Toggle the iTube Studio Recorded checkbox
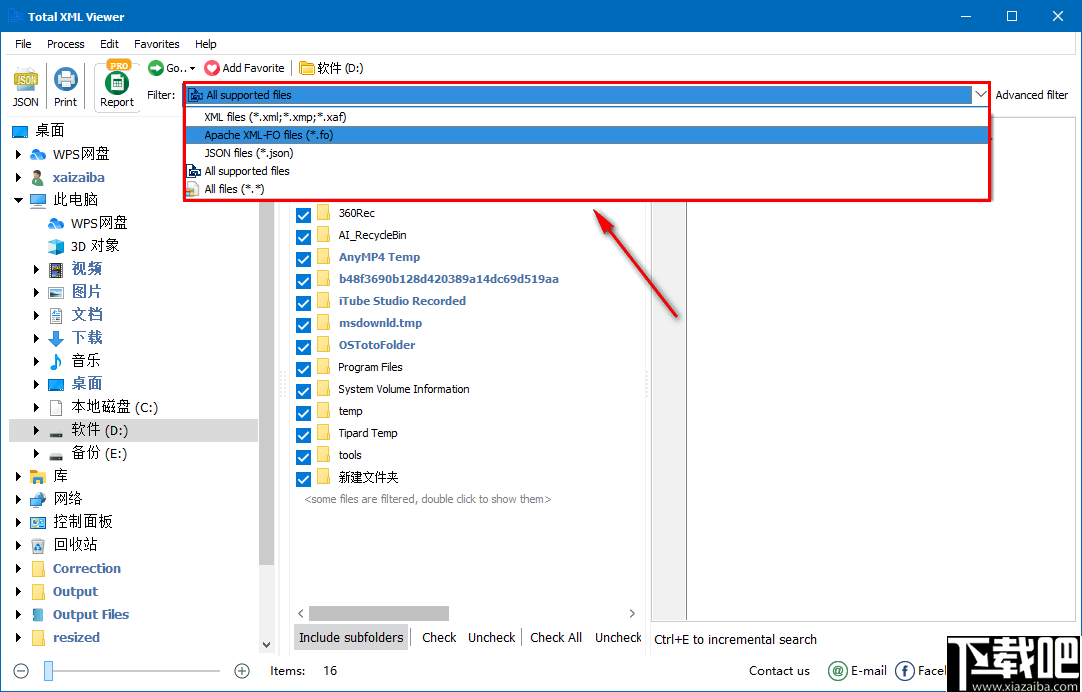 point(303,303)
